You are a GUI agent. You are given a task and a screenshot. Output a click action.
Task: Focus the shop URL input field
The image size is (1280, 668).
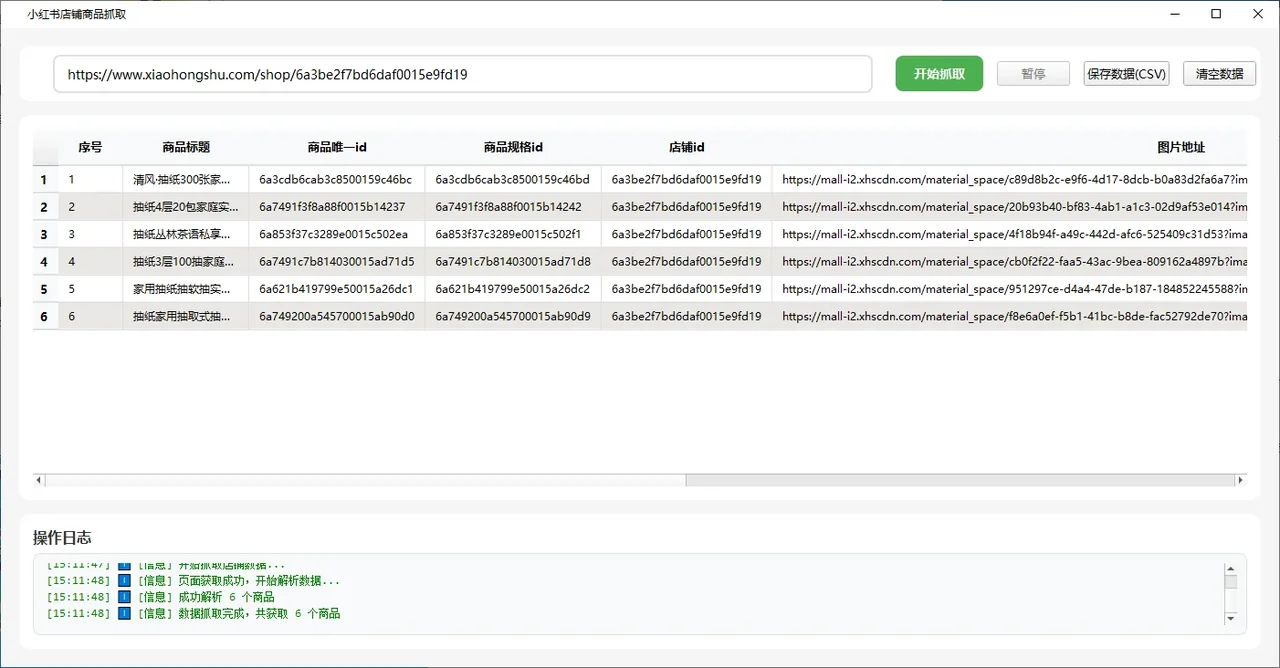(462, 74)
